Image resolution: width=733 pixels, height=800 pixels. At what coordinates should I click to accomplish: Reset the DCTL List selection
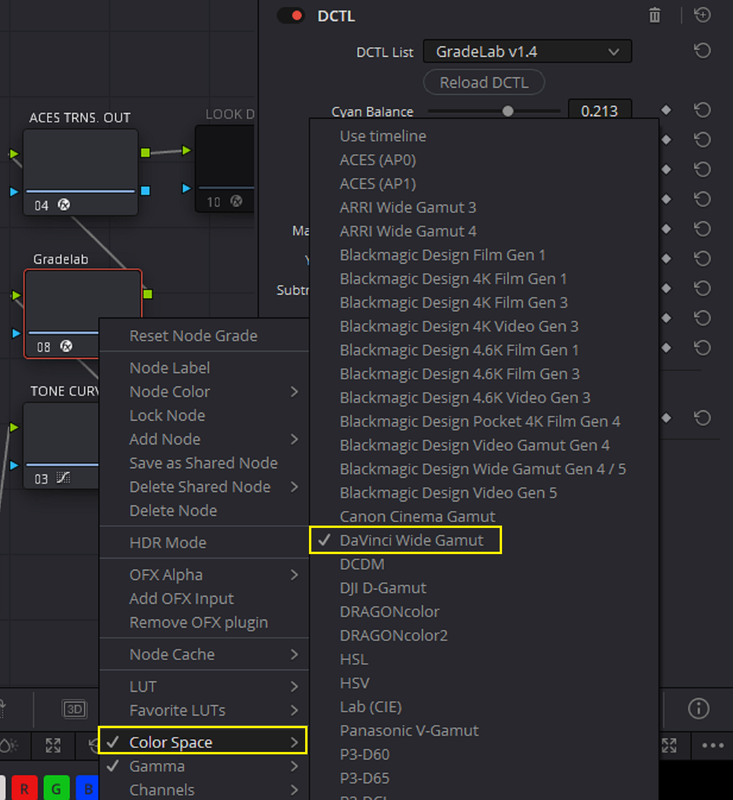pos(702,51)
